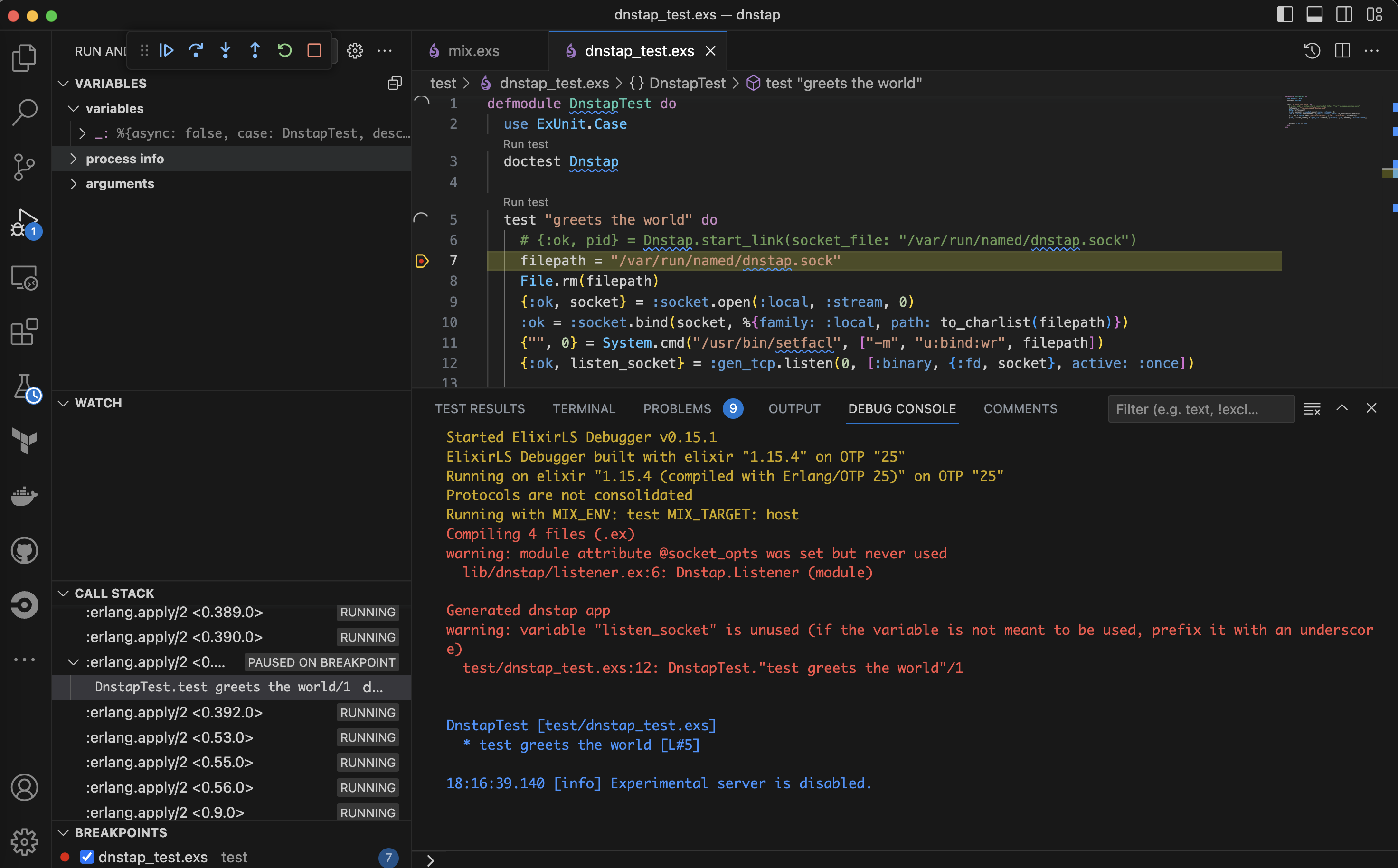Disable the dnstap_test.exs breakpoint checkbox
Screen dimensions: 1398x868
pyautogui.click(x=87, y=857)
